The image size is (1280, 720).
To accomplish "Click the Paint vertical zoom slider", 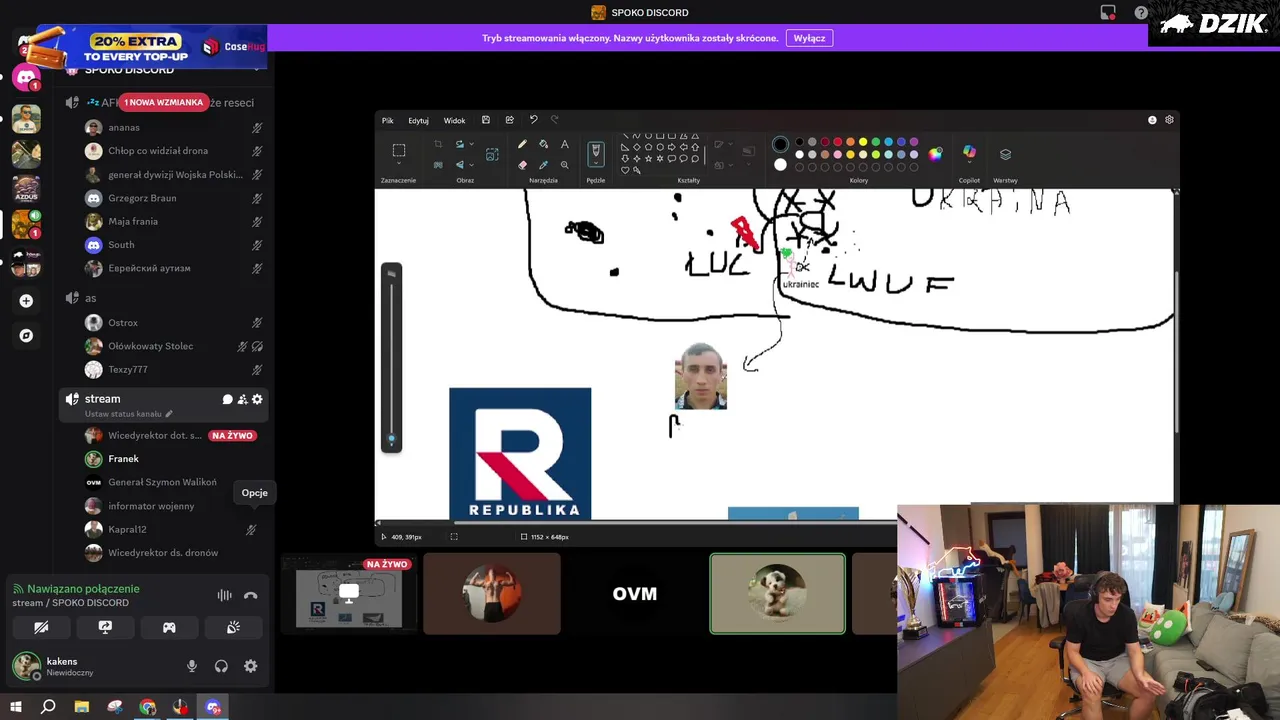I will click(391, 358).
